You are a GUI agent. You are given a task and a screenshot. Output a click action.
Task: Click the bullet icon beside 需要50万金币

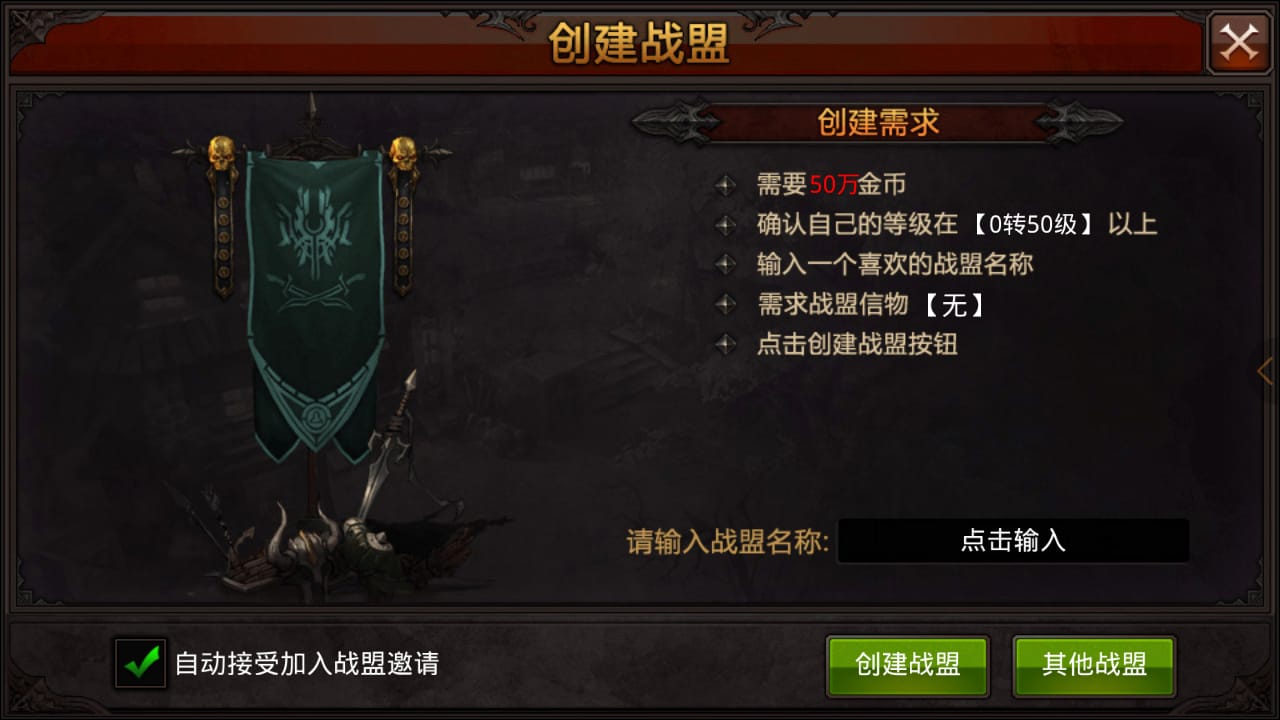pos(726,185)
